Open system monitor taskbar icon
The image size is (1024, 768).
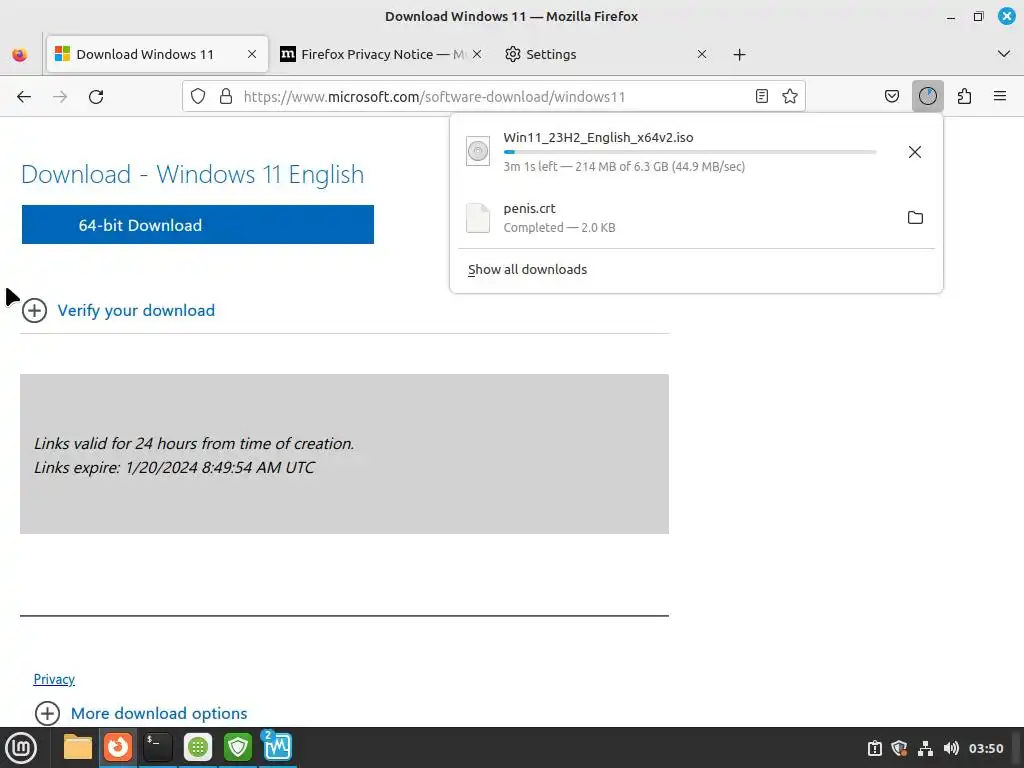(x=277, y=747)
